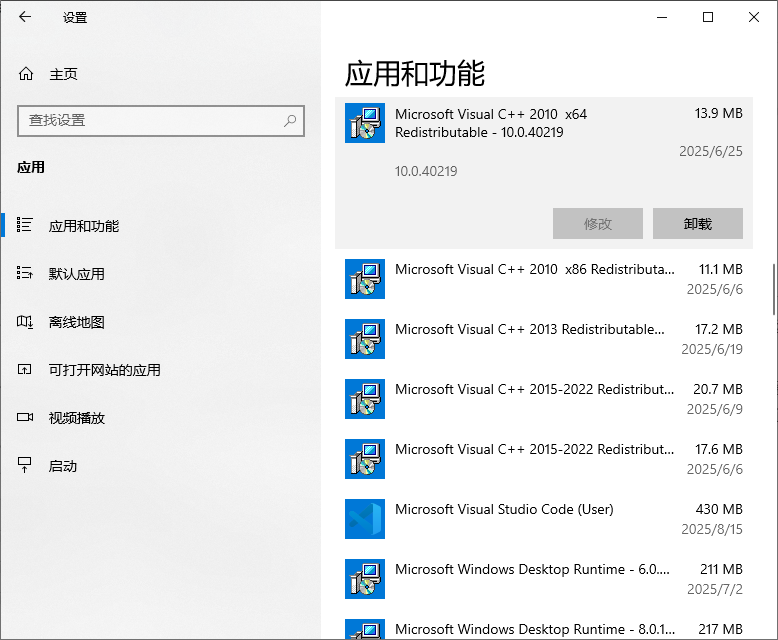Click the Visual C++ 2010 x64 installer icon
This screenshot has height=640, width=778.
coord(365,123)
